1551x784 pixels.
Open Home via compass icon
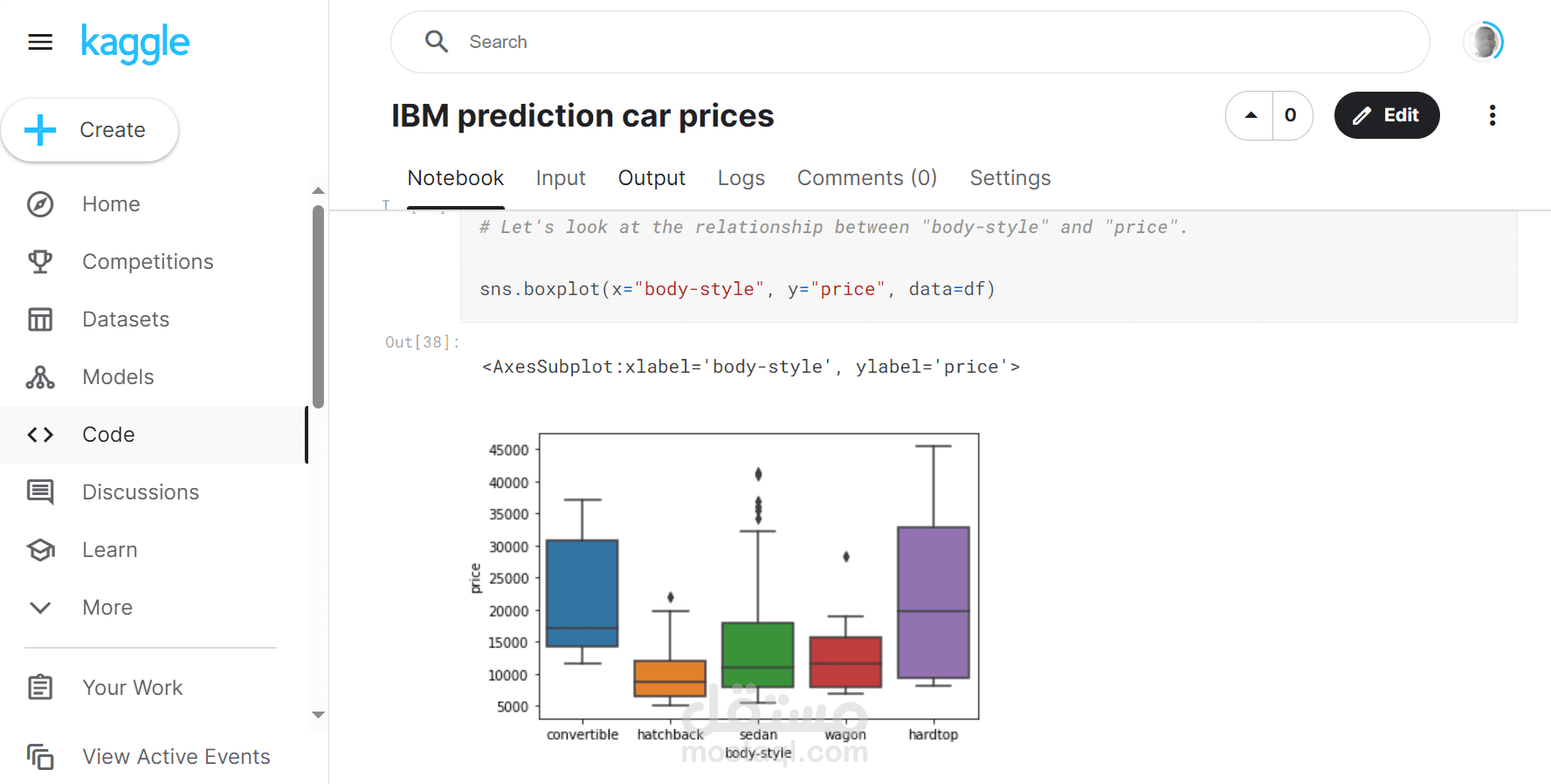click(x=40, y=204)
